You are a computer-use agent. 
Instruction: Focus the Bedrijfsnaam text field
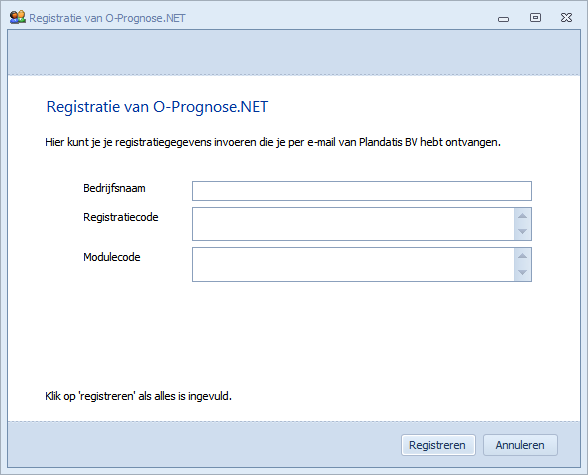[362, 191]
